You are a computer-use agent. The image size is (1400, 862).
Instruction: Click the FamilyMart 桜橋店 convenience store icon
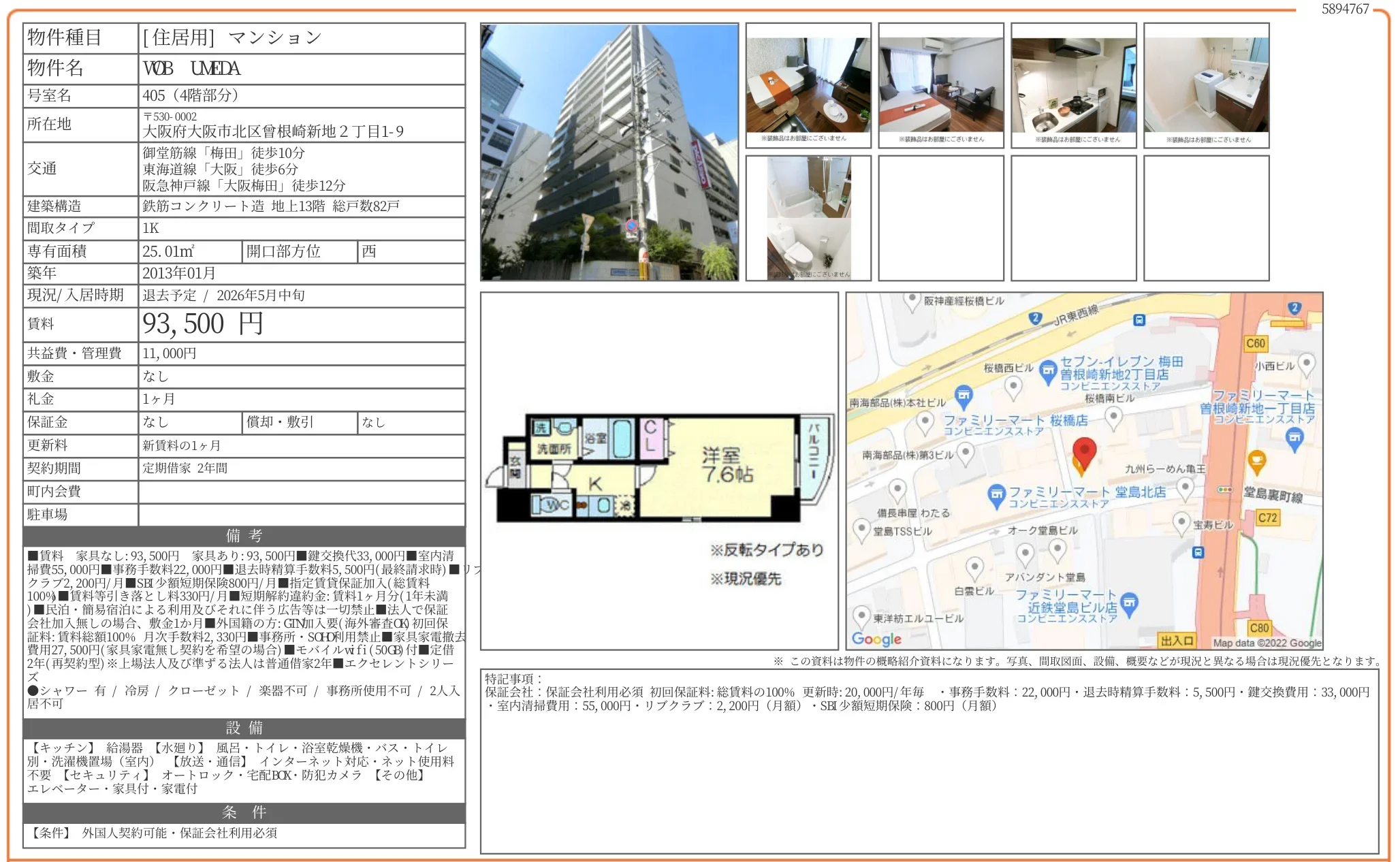coord(964,396)
